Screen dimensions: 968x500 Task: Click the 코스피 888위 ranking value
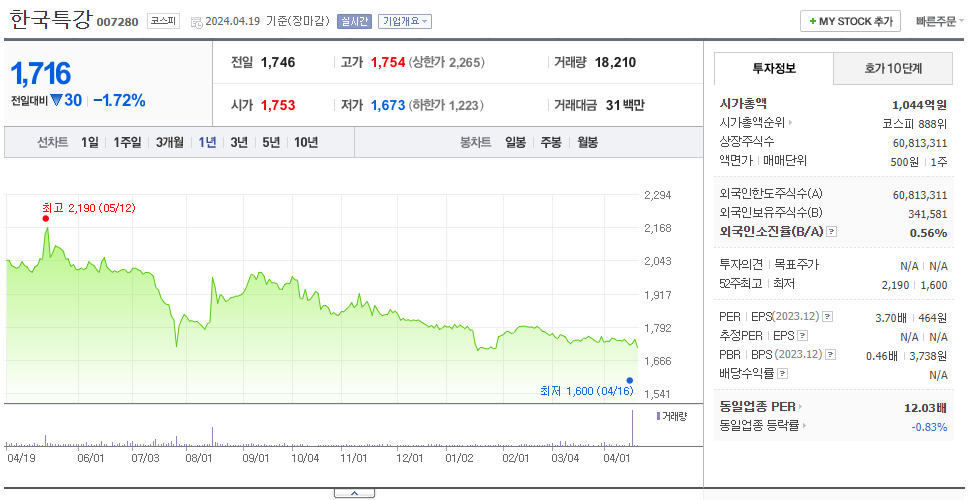pos(914,123)
